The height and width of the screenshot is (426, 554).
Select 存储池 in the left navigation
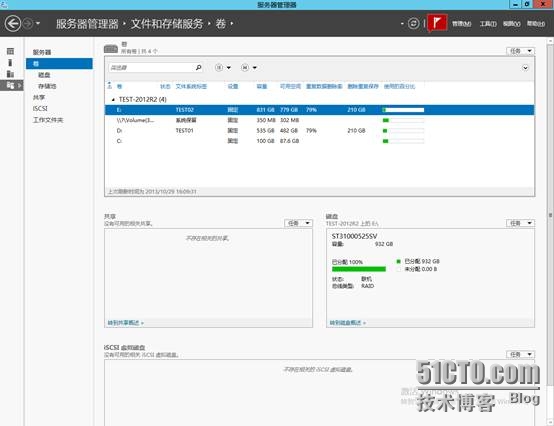47,86
